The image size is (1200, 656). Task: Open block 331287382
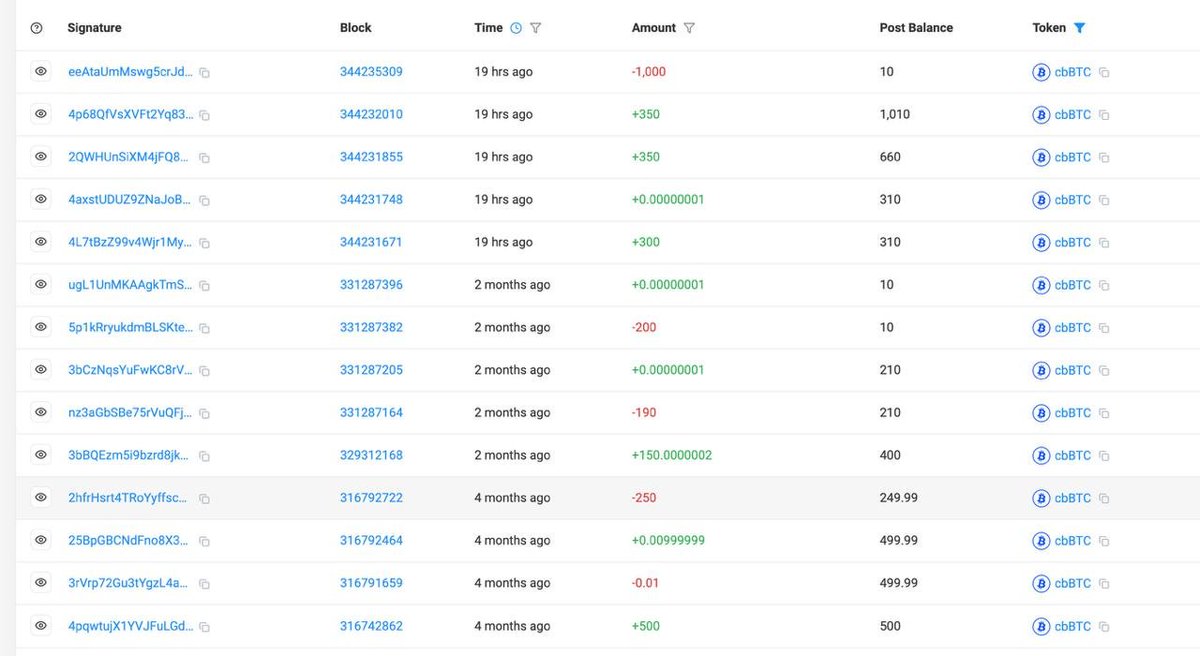371,327
